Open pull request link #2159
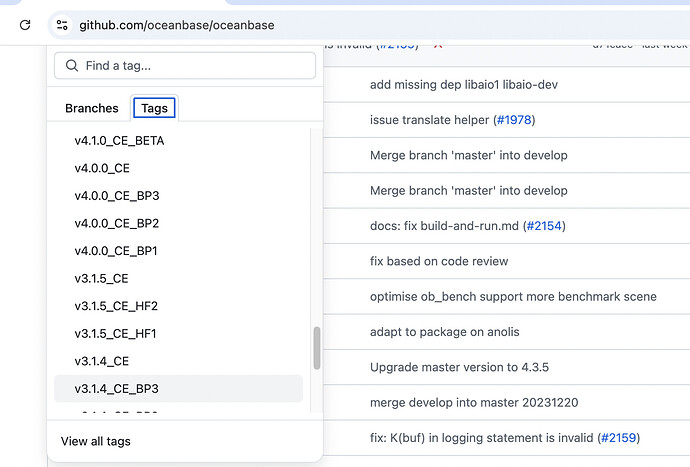This screenshot has height=467, width=690. pyautogui.click(x=618, y=438)
